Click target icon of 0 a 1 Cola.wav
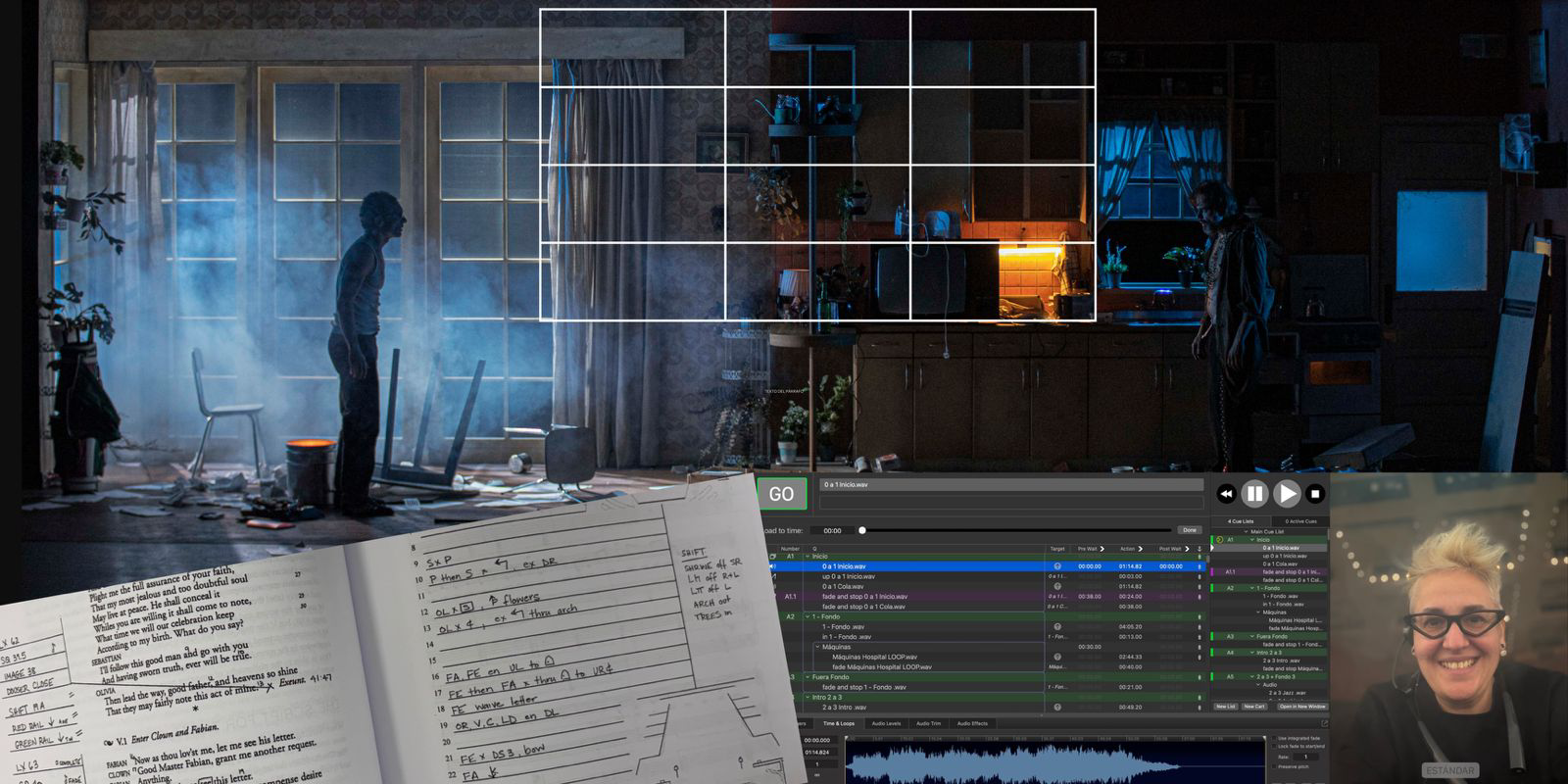 [1057, 586]
